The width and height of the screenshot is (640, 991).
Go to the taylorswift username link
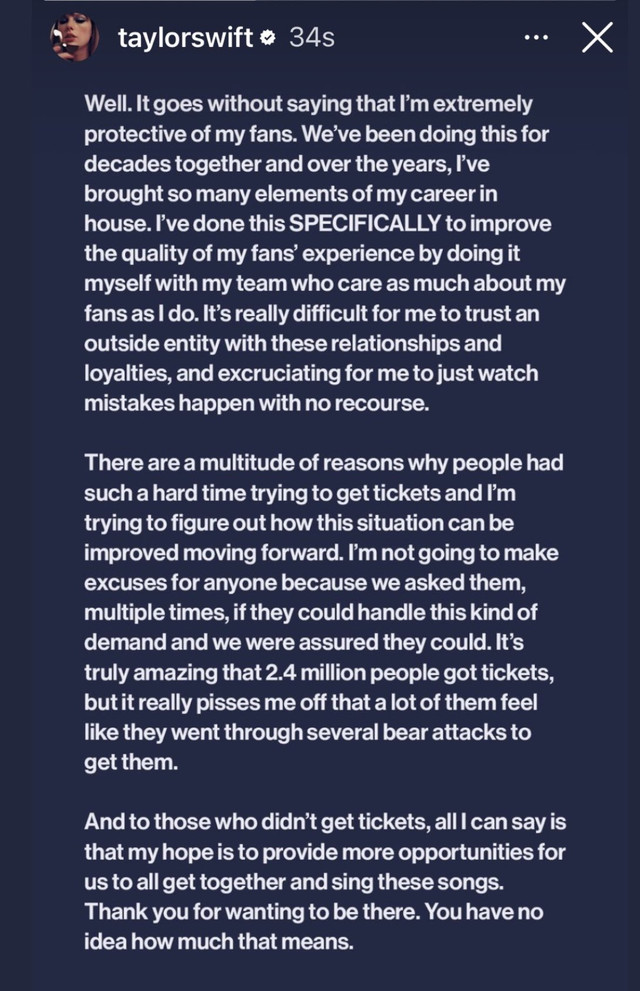[185, 38]
